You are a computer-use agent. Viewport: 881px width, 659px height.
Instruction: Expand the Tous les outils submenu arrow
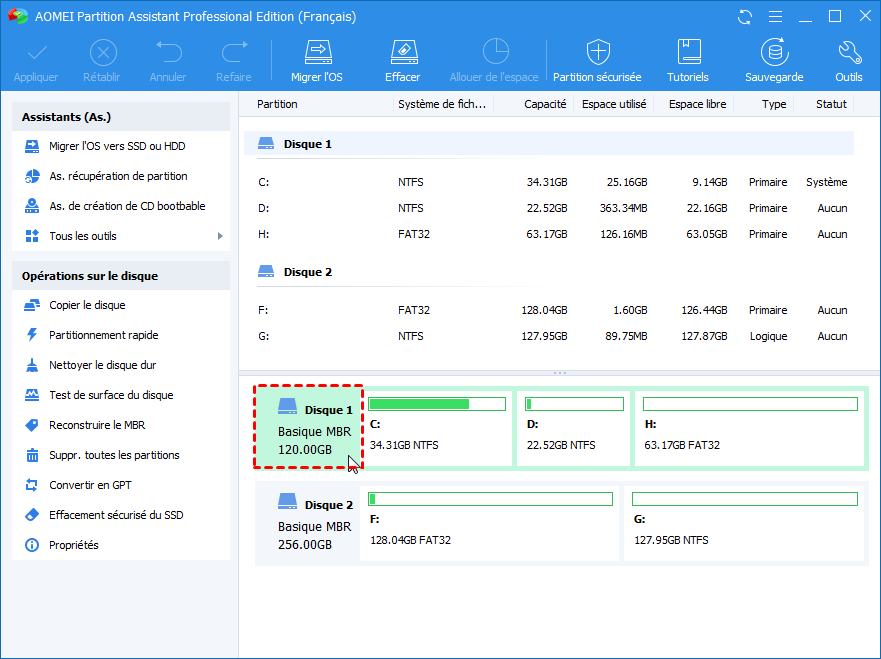[219, 236]
